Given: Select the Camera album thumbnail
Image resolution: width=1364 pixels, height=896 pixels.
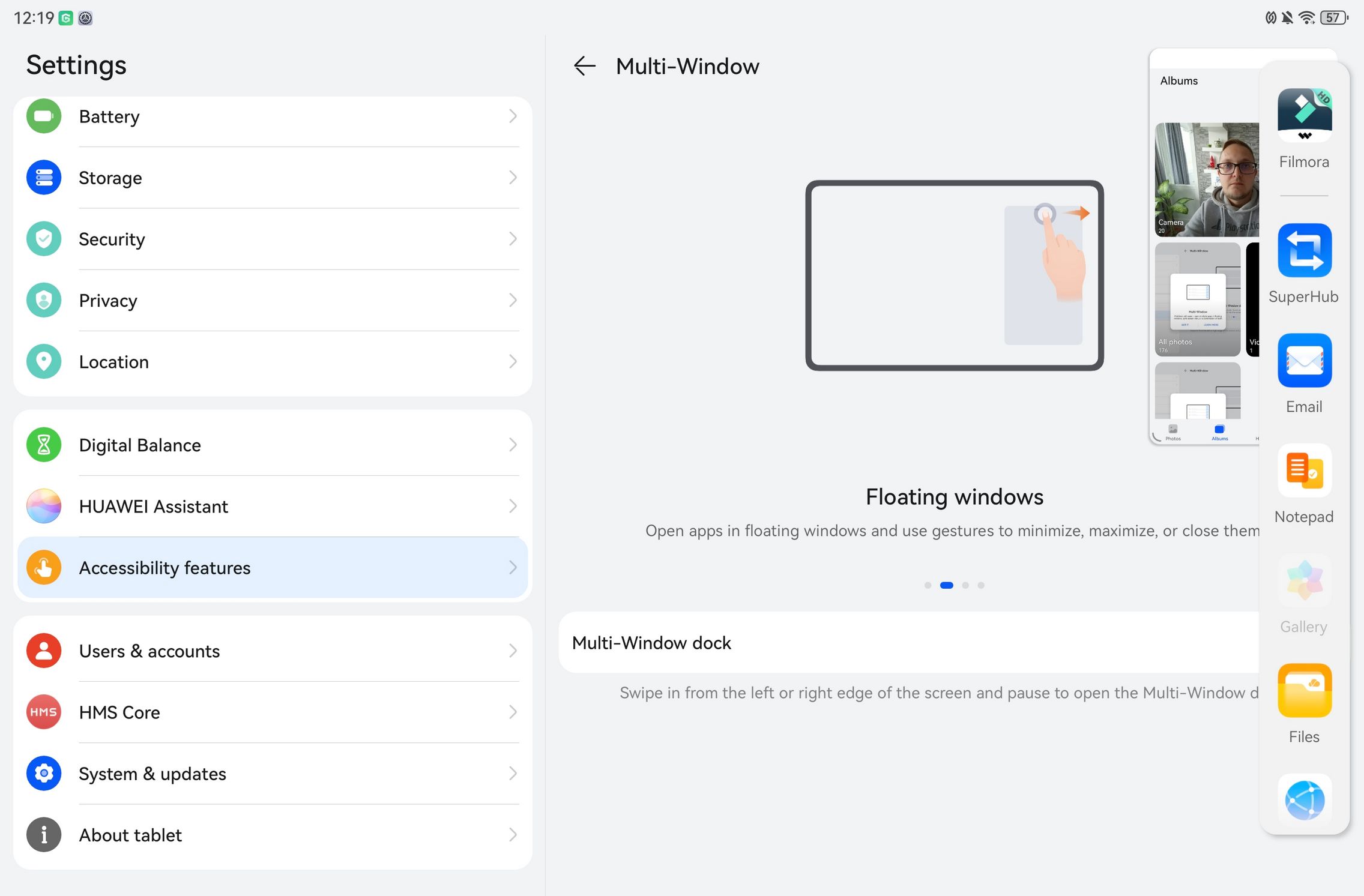Looking at the screenshot, I should (x=1207, y=179).
